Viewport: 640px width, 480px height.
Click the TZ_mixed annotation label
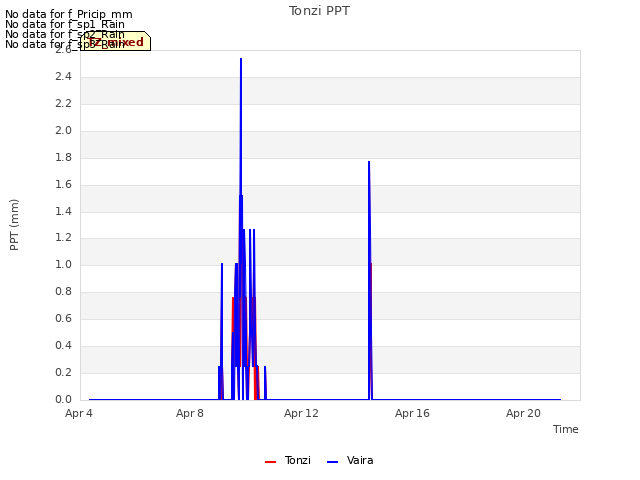coord(116,42)
